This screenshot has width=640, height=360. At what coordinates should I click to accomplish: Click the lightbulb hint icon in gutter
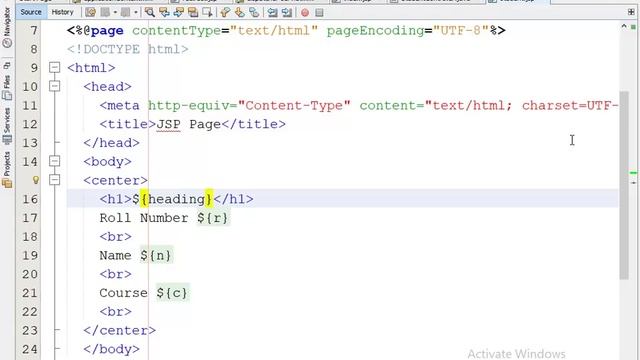pyautogui.click(x=36, y=180)
